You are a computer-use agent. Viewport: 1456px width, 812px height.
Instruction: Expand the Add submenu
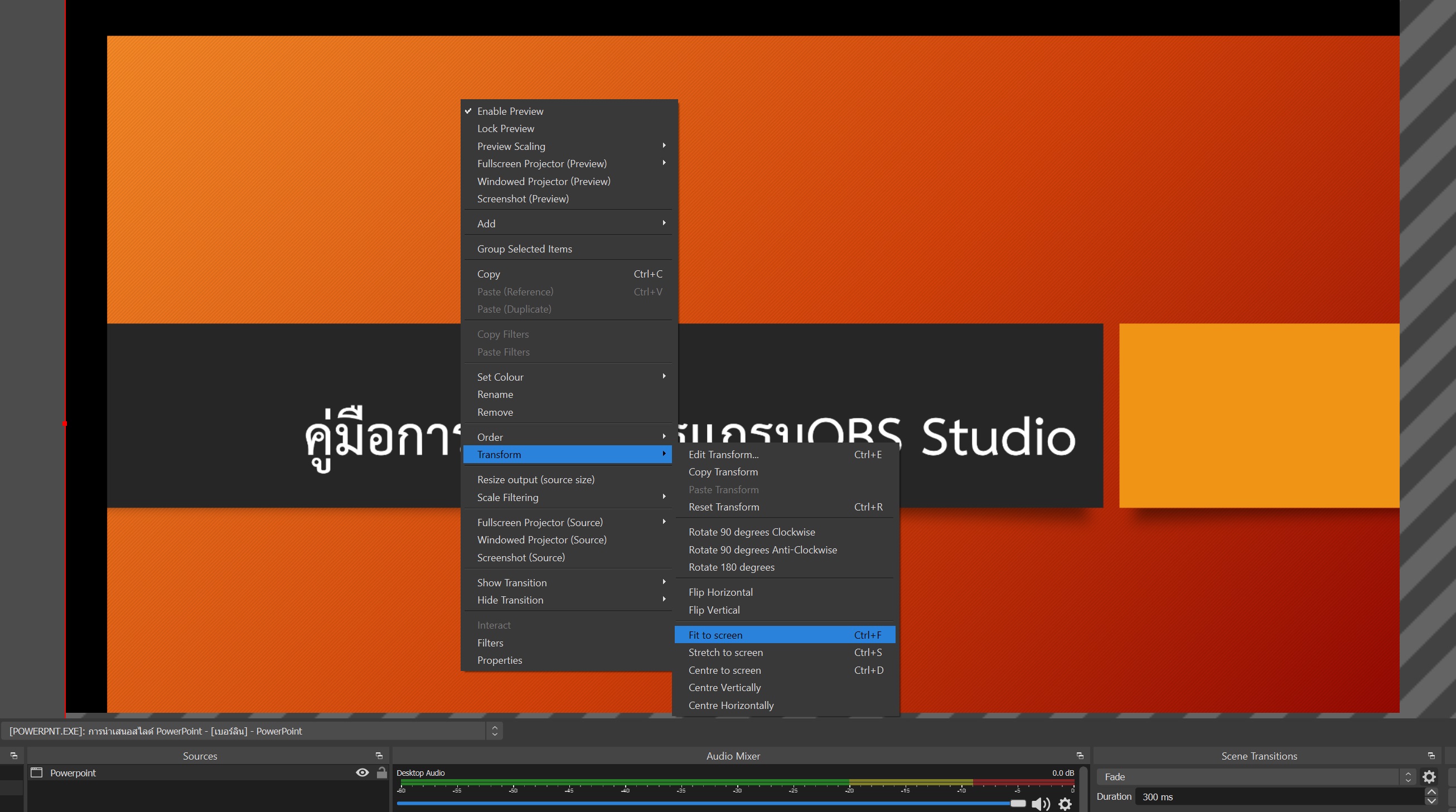click(568, 224)
